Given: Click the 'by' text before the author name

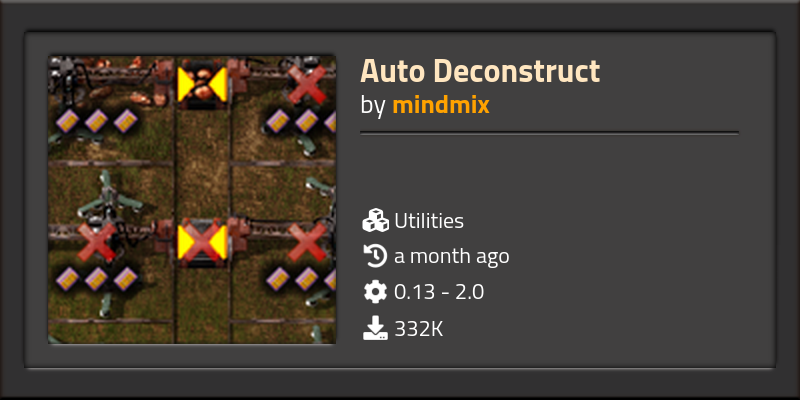Looking at the screenshot, I should click(x=372, y=106).
